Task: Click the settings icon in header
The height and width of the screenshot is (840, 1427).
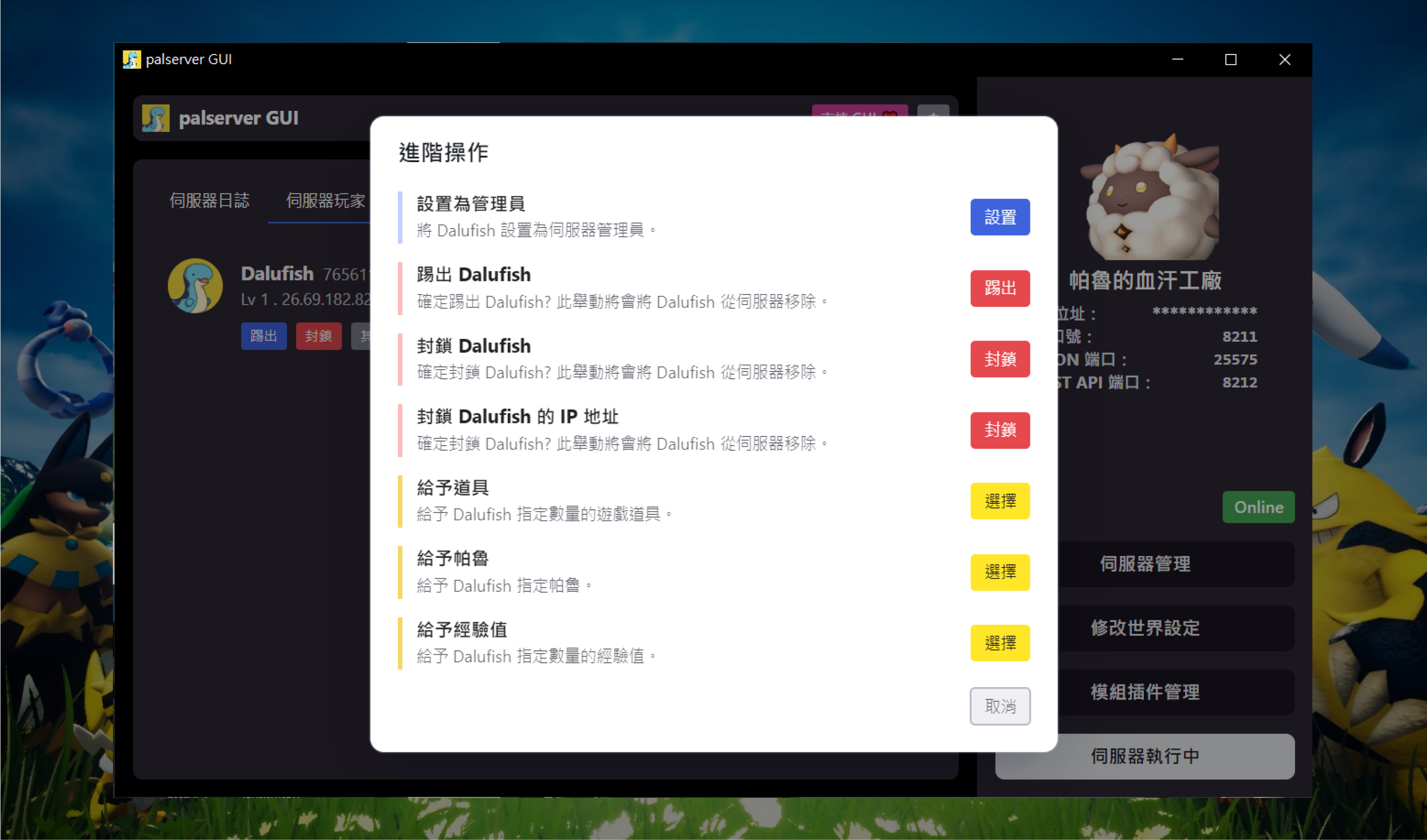Action: tap(933, 112)
